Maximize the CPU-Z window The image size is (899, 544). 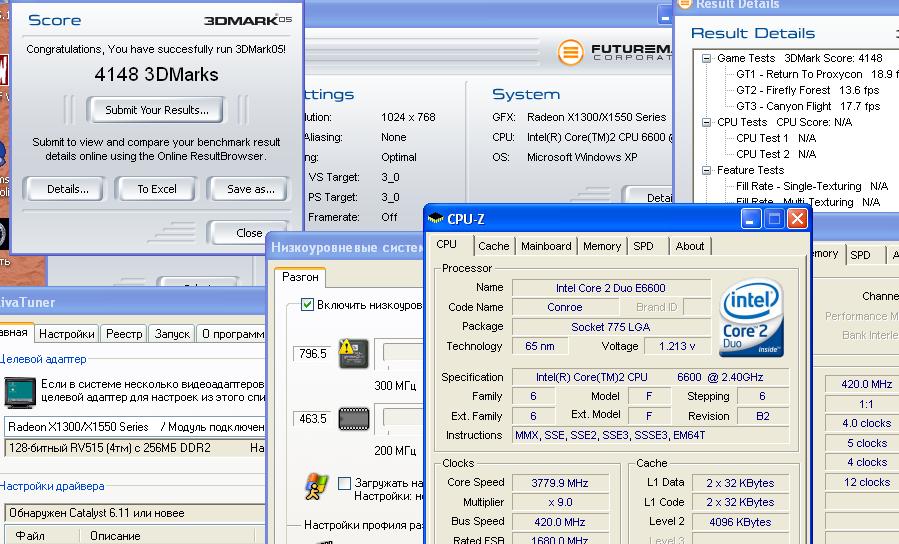pos(774,219)
